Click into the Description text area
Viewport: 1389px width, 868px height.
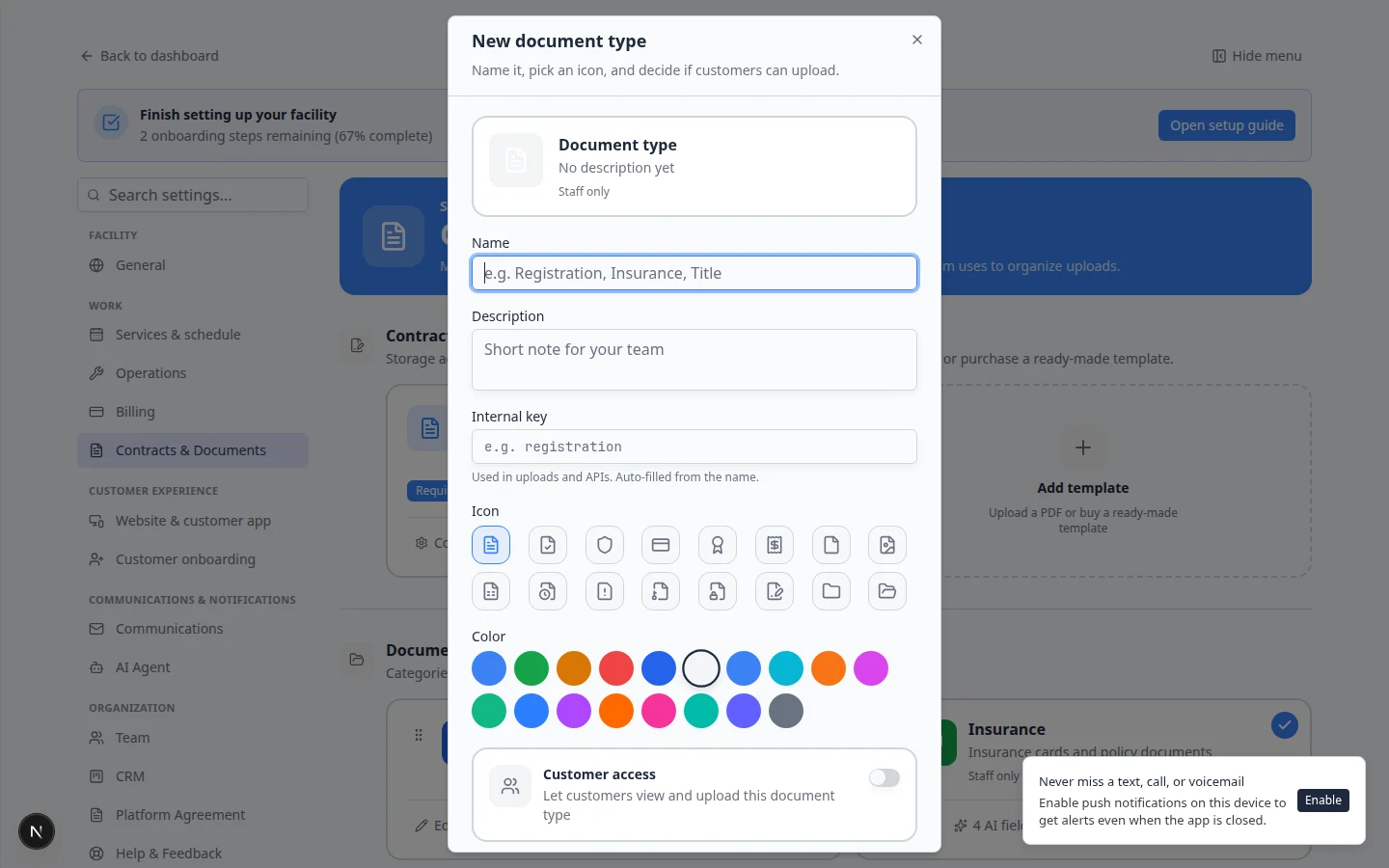[694, 360]
